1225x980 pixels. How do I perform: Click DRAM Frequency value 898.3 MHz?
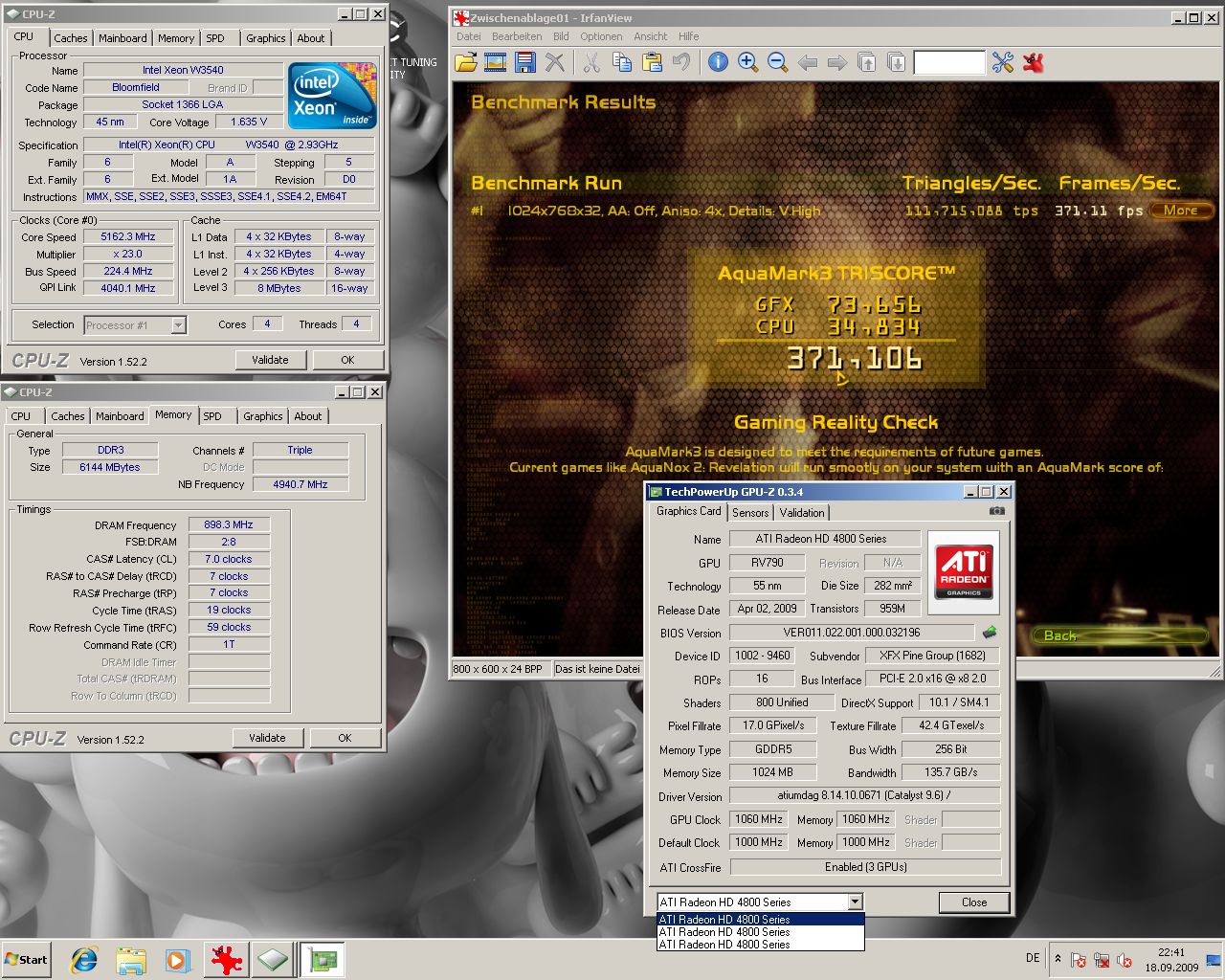point(230,524)
